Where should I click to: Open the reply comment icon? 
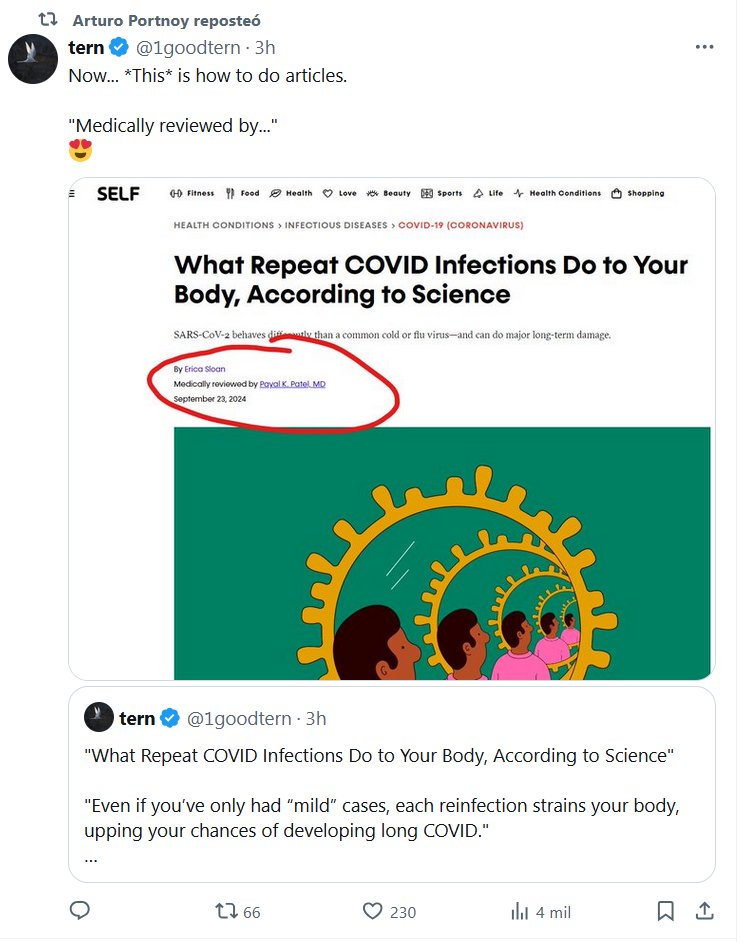79,911
